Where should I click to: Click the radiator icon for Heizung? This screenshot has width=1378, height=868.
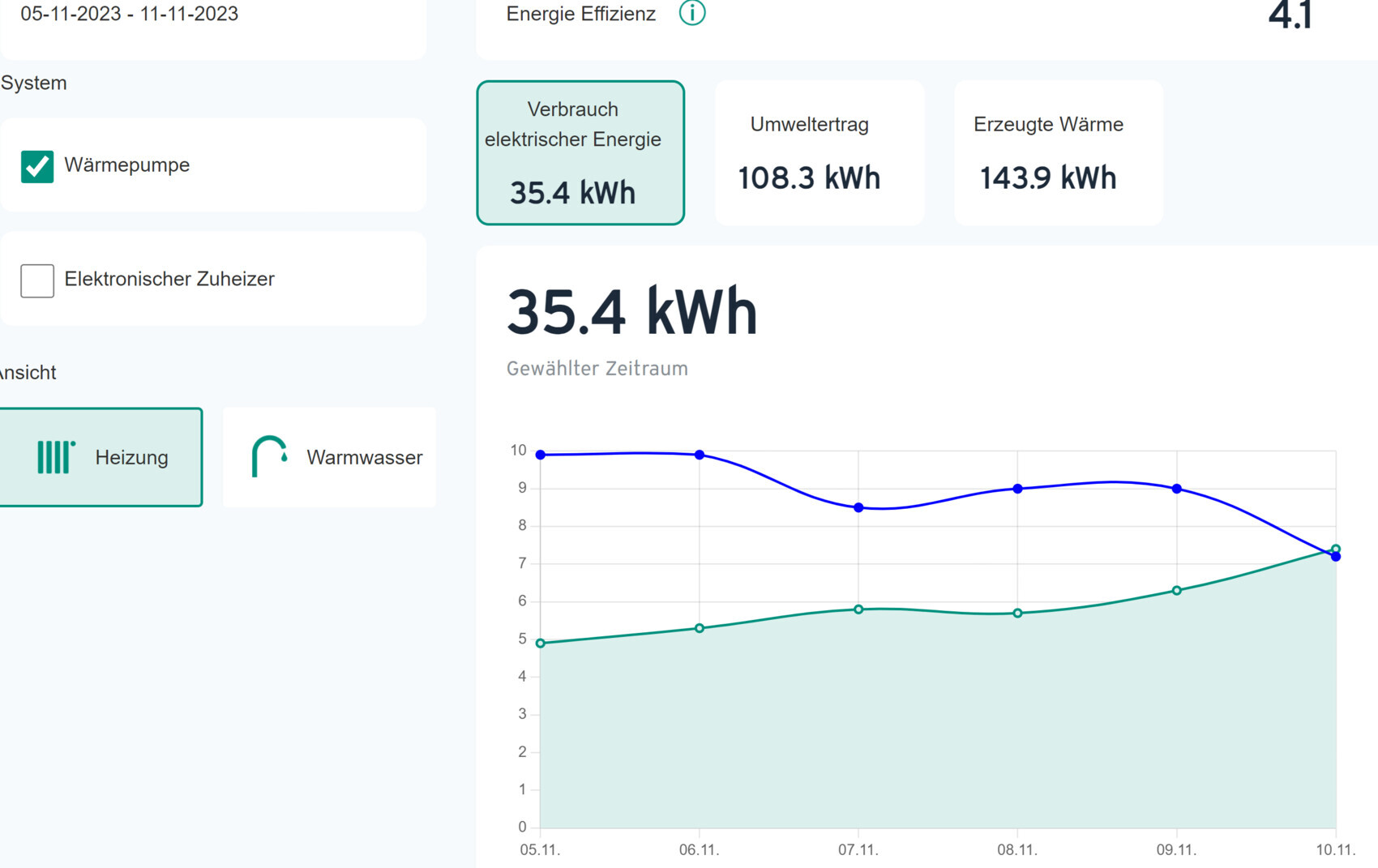pyautogui.click(x=56, y=457)
